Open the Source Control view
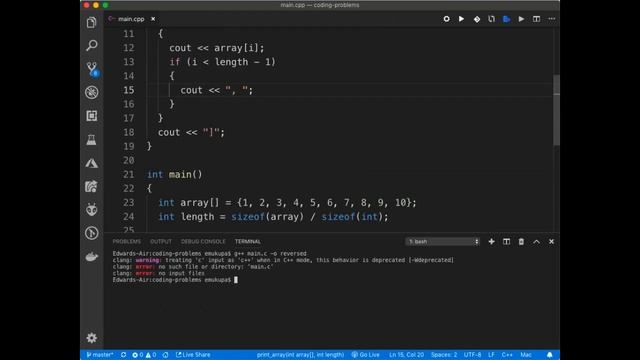Viewport: 640px width, 360px height. 91,69
